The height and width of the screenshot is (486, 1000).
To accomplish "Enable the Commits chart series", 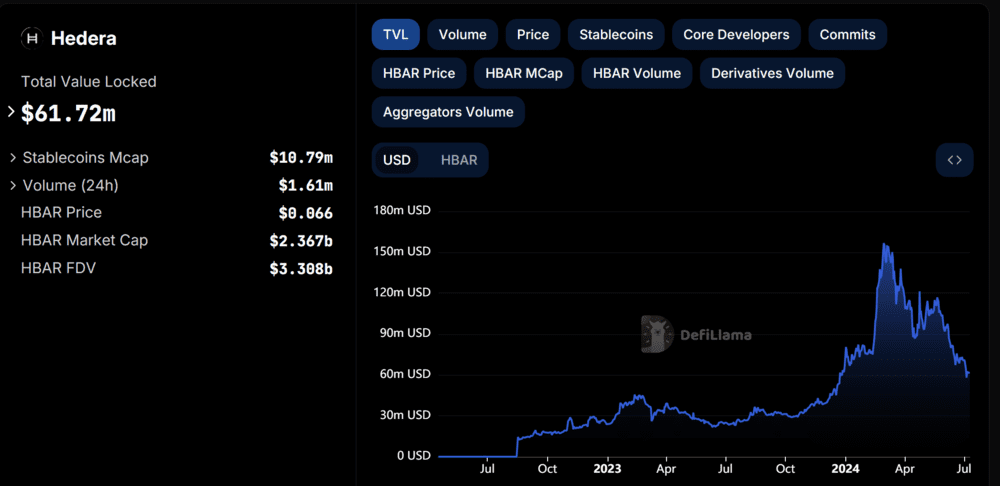I will (x=847, y=34).
